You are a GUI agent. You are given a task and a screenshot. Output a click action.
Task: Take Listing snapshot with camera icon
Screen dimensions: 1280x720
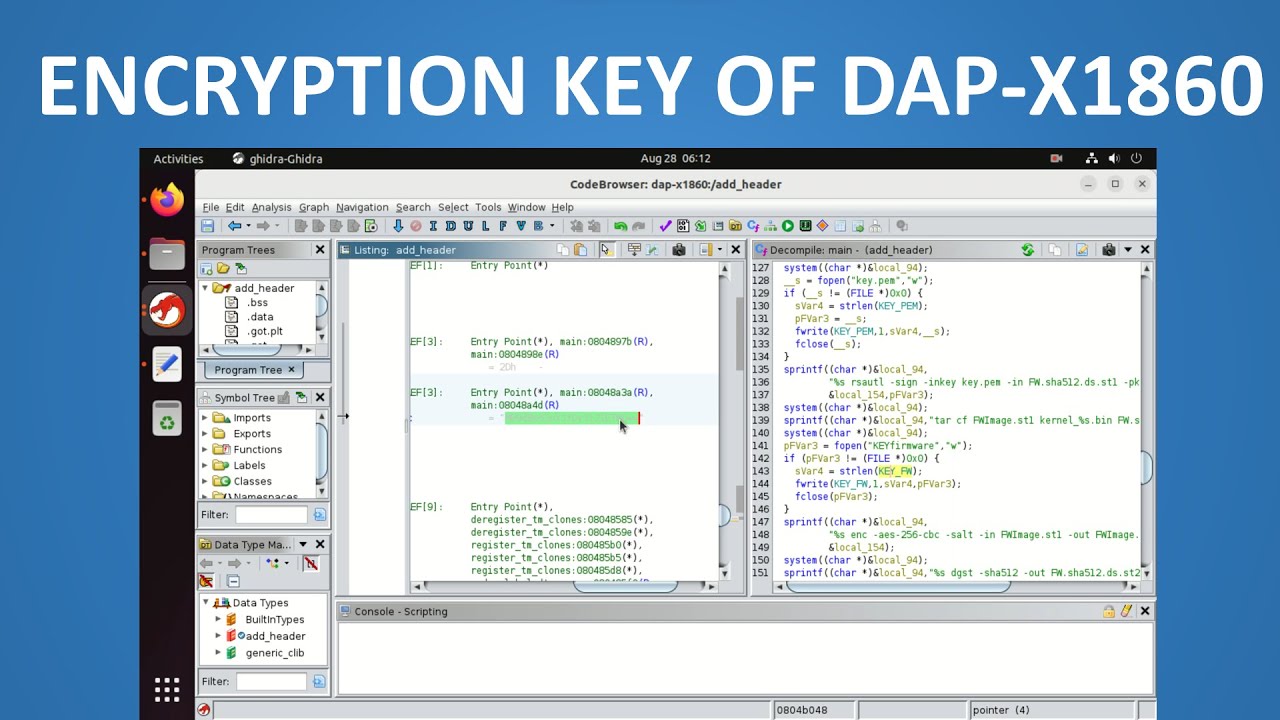(x=679, y=250)
